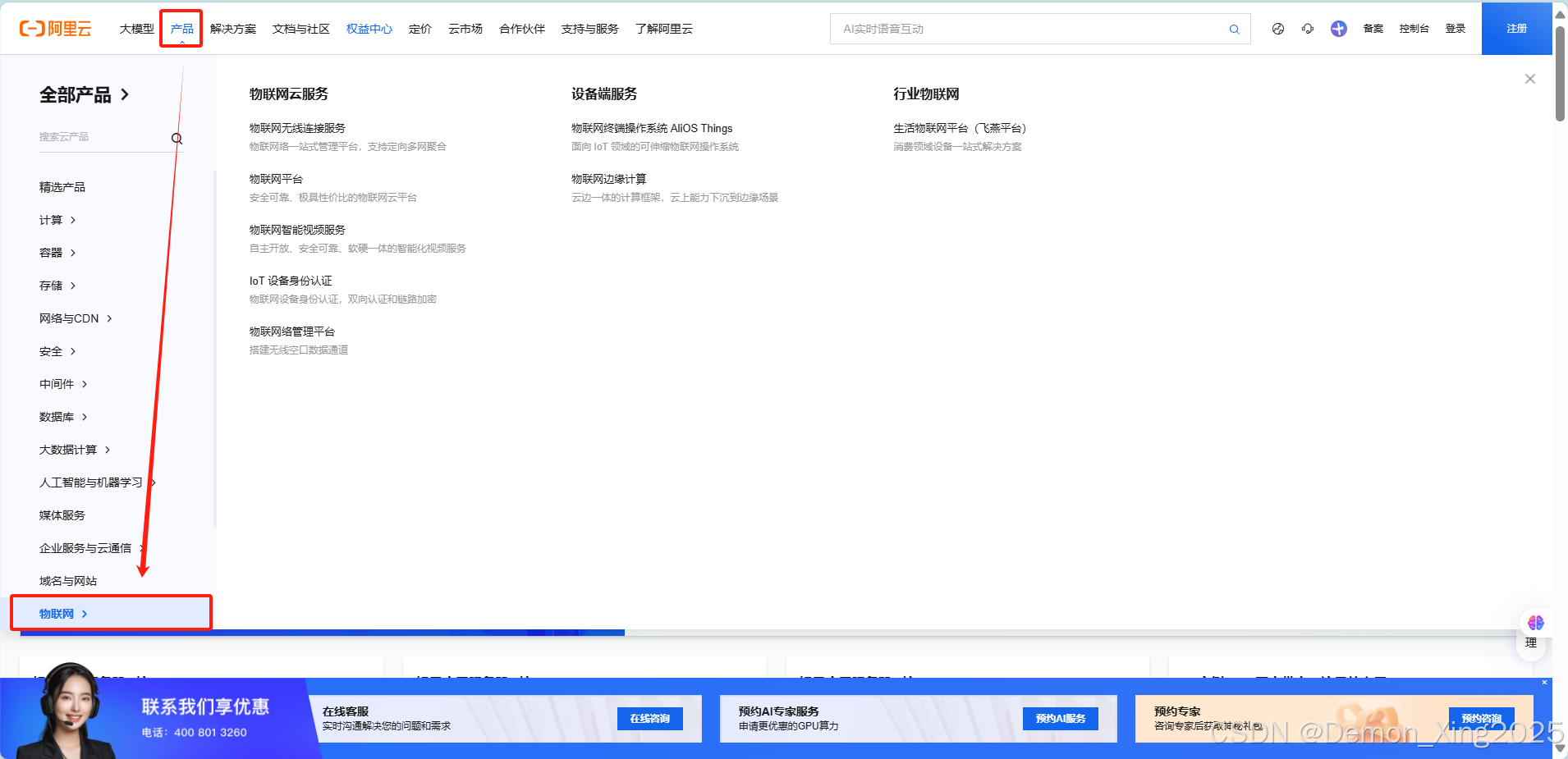Open IoT 设备身份认证 product link

[291, 281]
